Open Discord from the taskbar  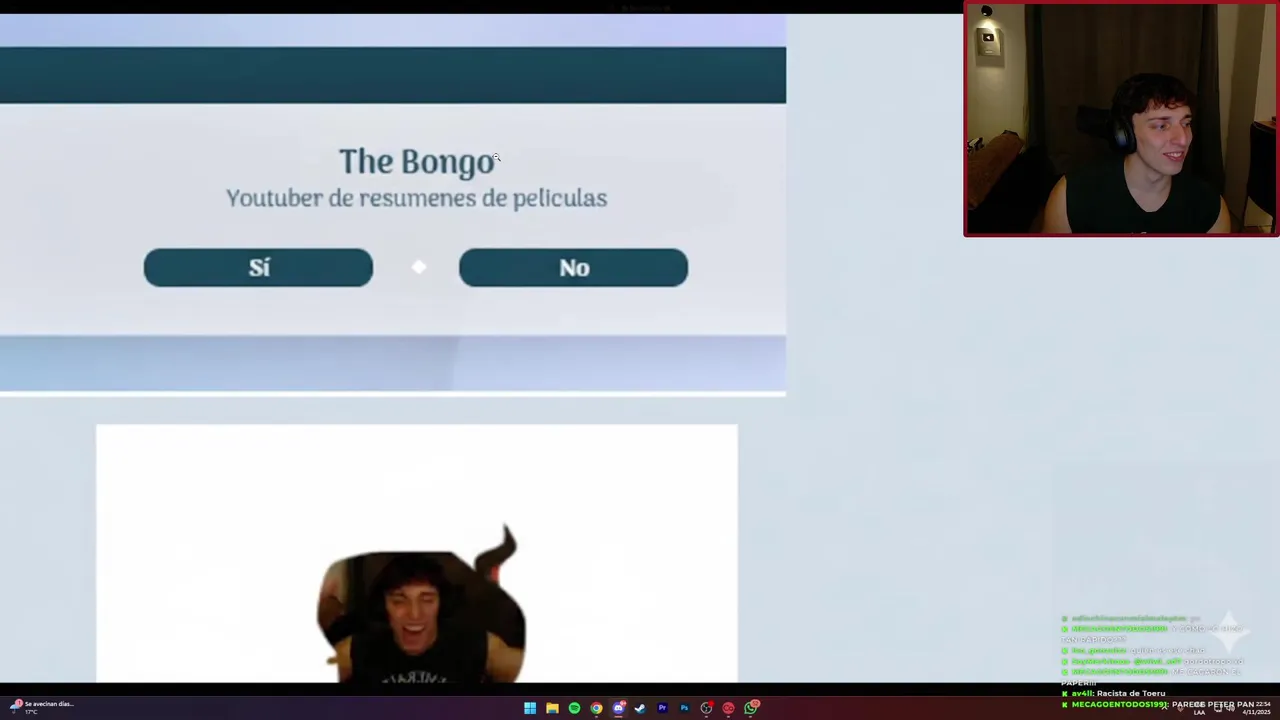[x=618, y=708]
